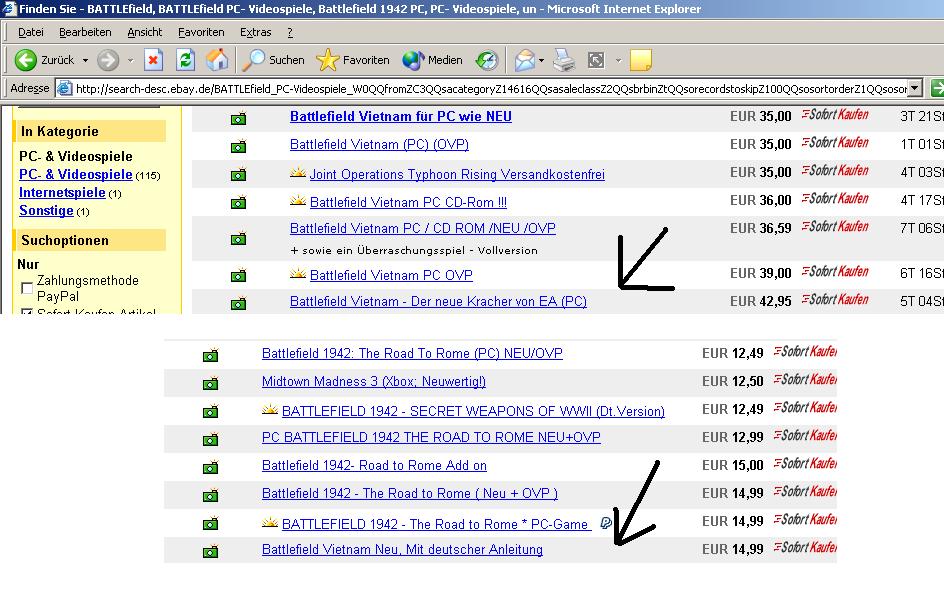Refresh the page with the reload icon
The width and height of the screenshot is (944, 605).
185,60
